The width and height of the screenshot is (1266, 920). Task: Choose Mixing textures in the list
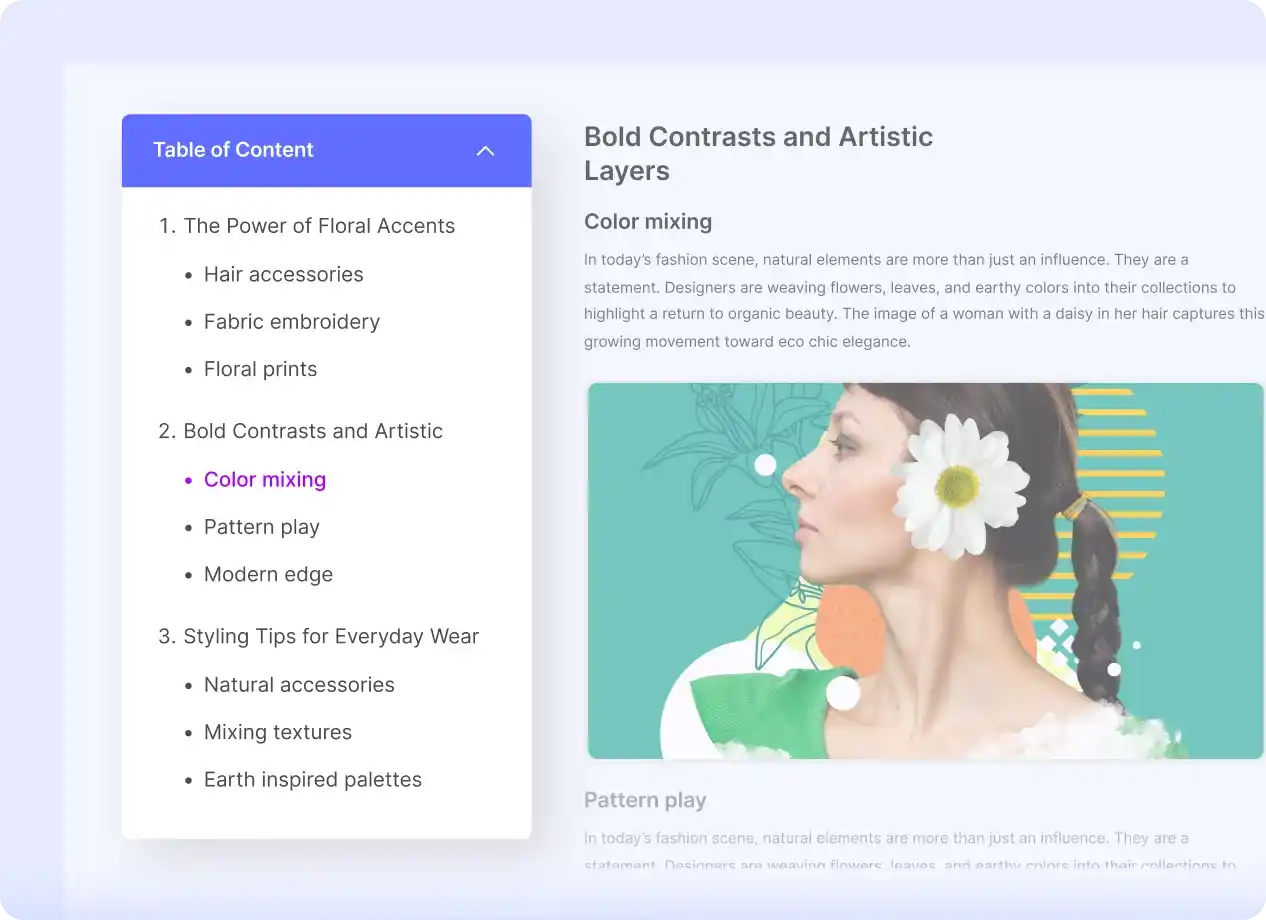pos(277,732)
